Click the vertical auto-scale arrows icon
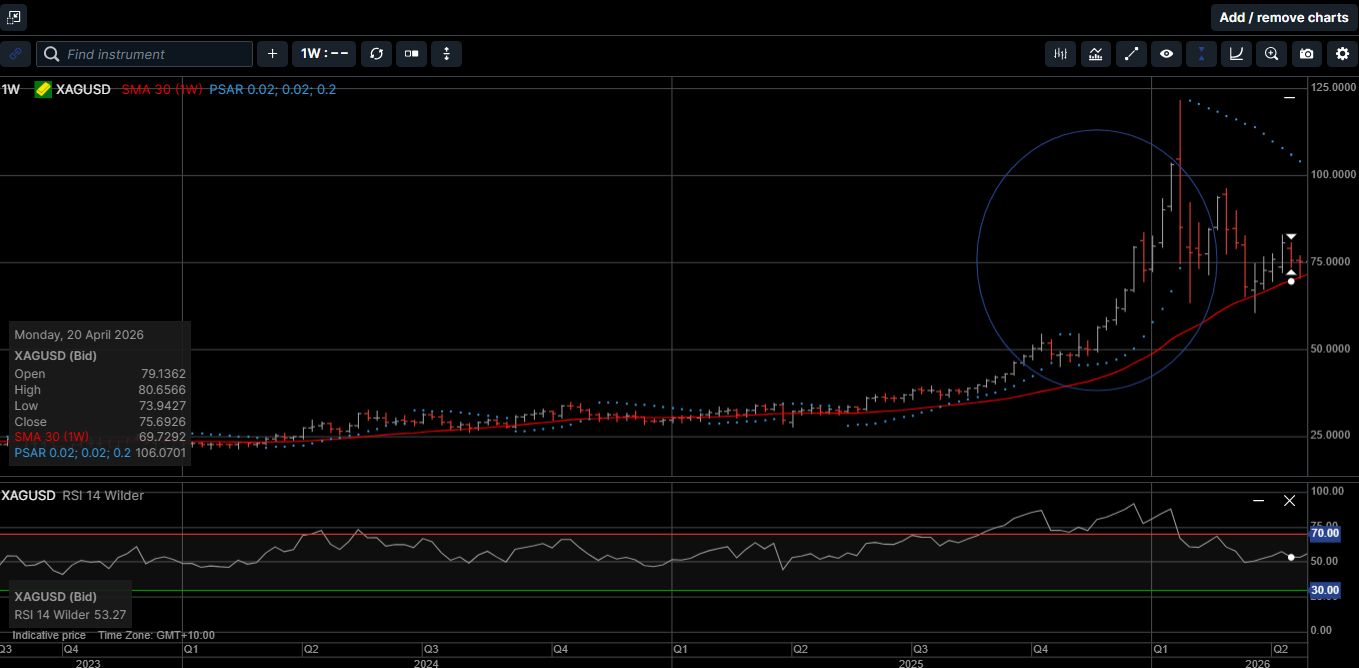Screen dimensions: 1359x668 click(x=447, y=54)
